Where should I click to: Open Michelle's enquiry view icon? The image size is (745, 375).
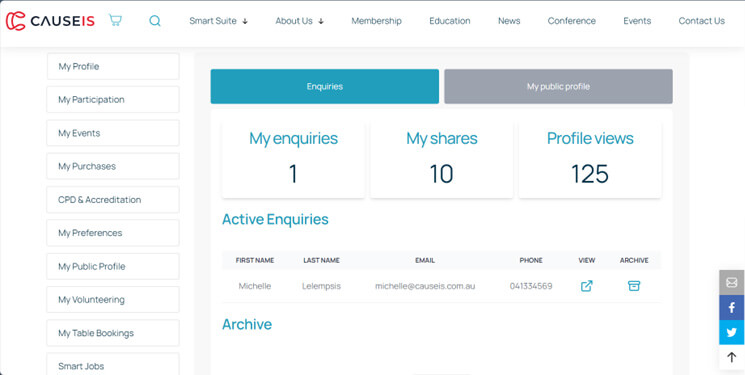[x=587, y=286]
